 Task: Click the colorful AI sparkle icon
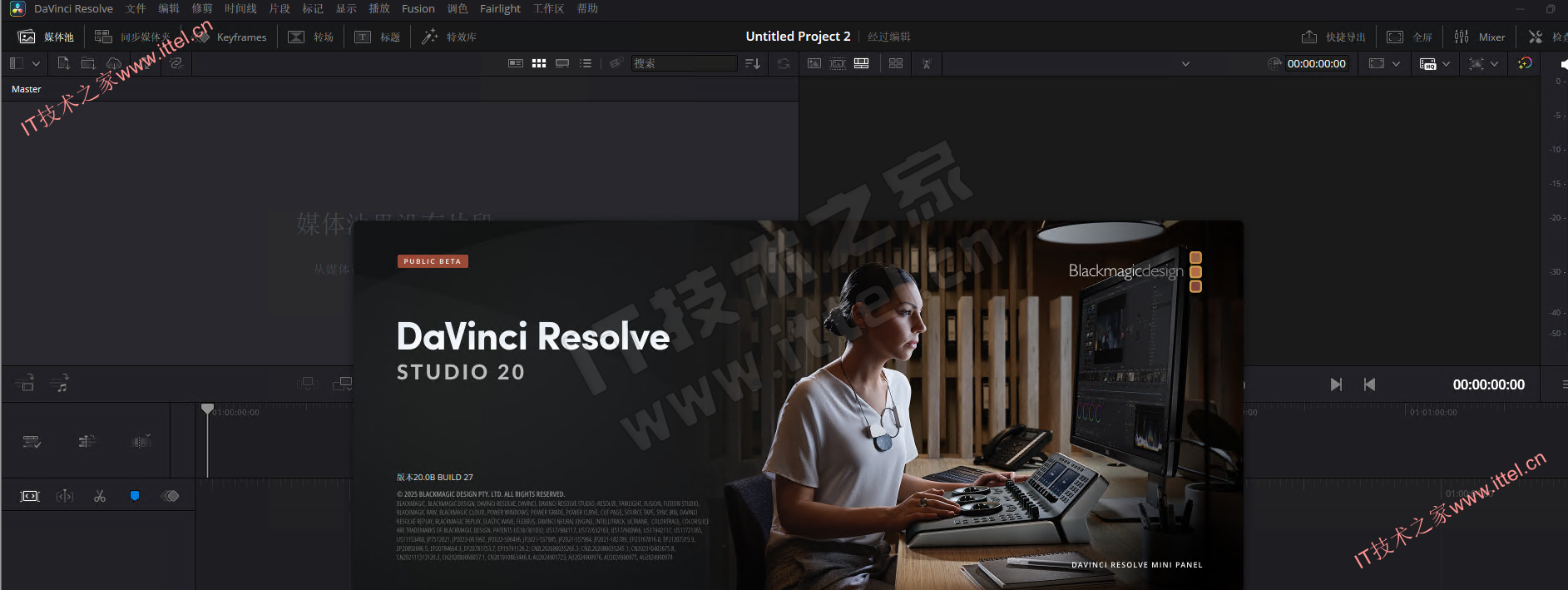click(x=1525, y=63)
